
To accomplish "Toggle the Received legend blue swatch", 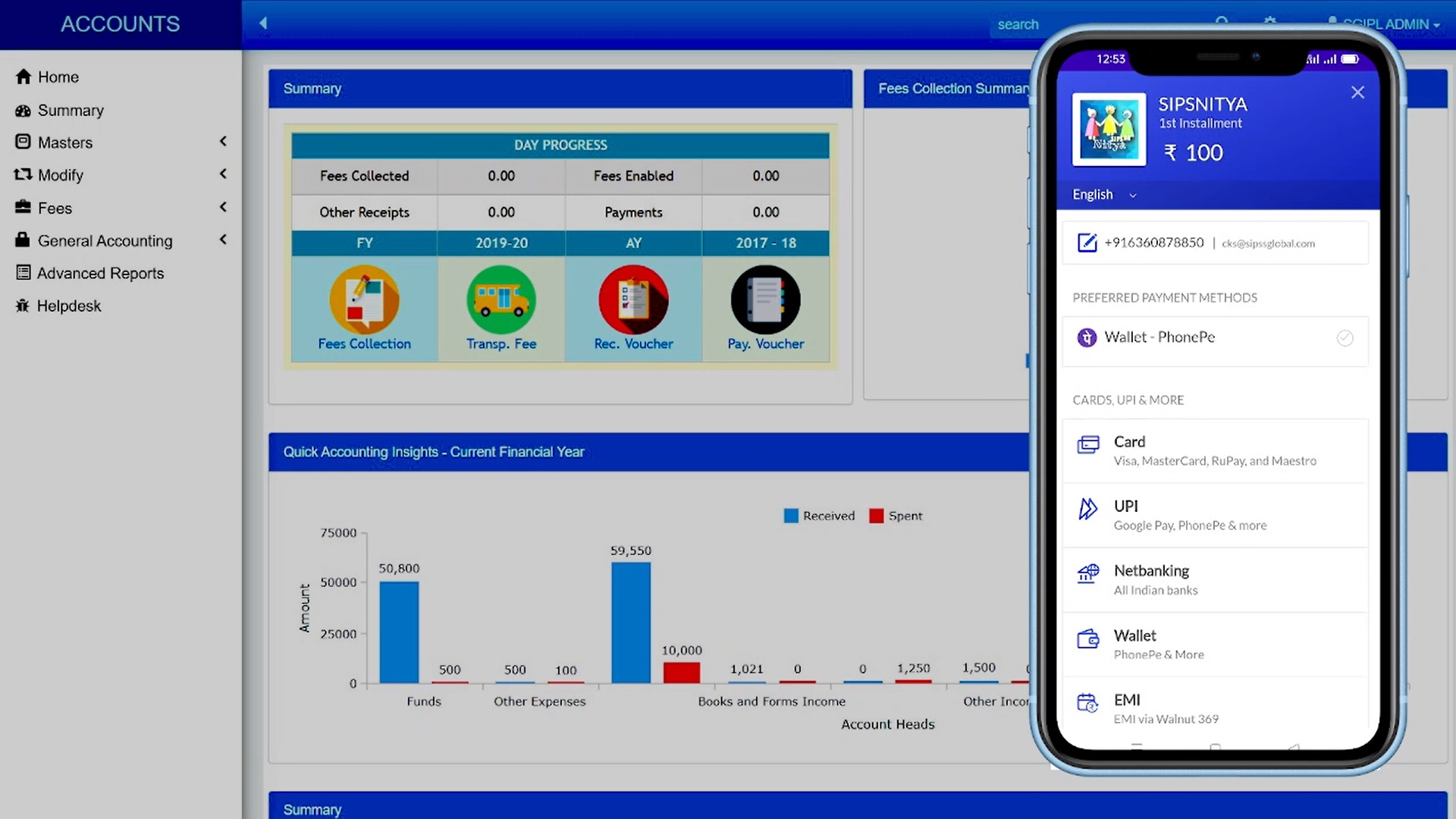I will 791,516.
